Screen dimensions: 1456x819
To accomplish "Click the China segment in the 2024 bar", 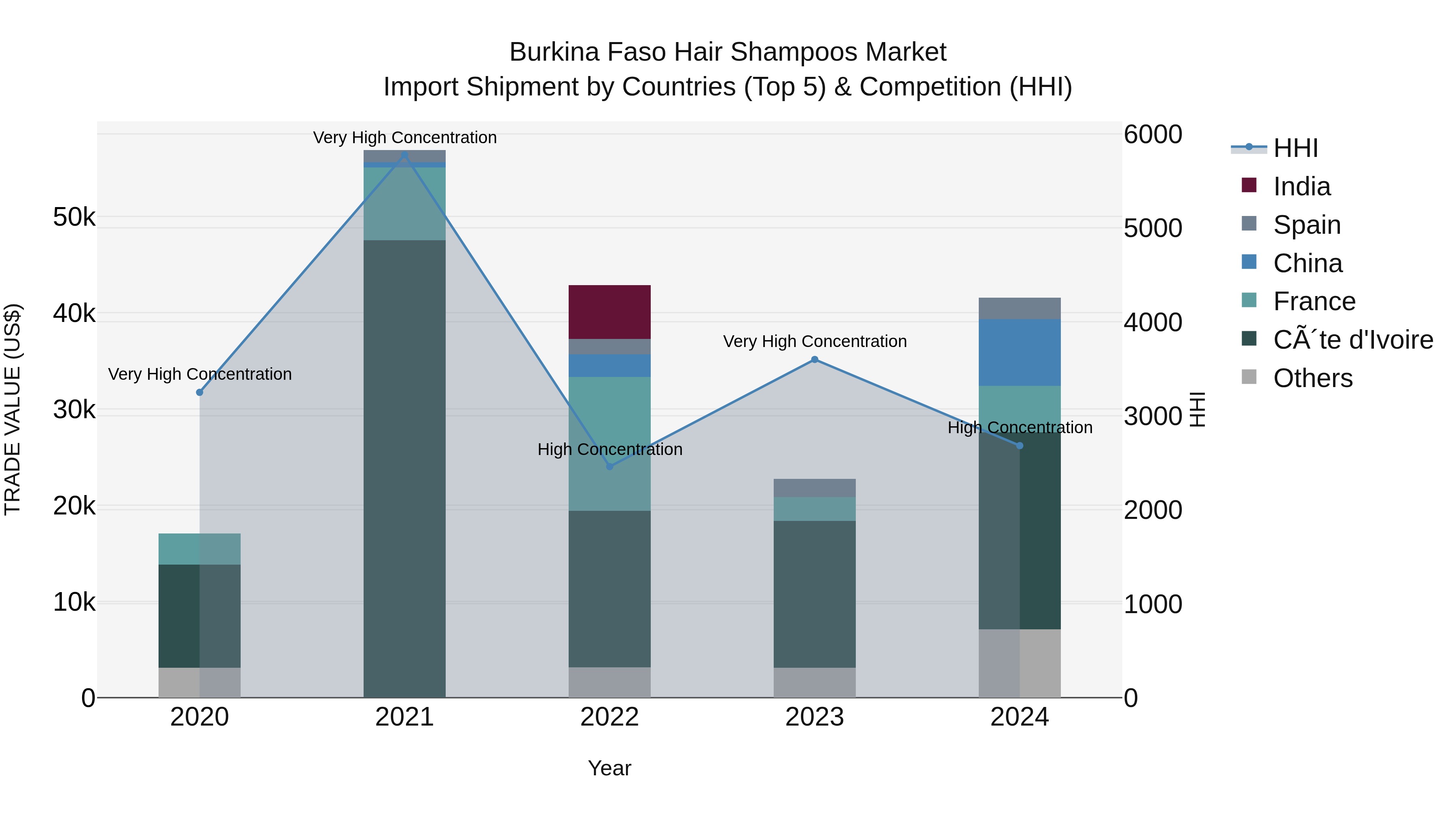I will click(1020, 353).
